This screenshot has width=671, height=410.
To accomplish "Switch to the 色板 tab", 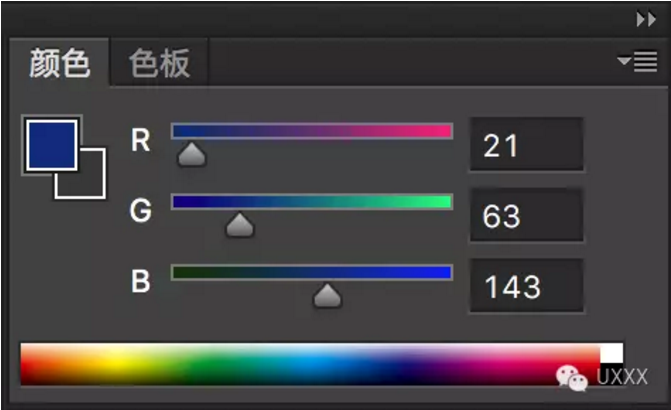I will tap(159, 63).
